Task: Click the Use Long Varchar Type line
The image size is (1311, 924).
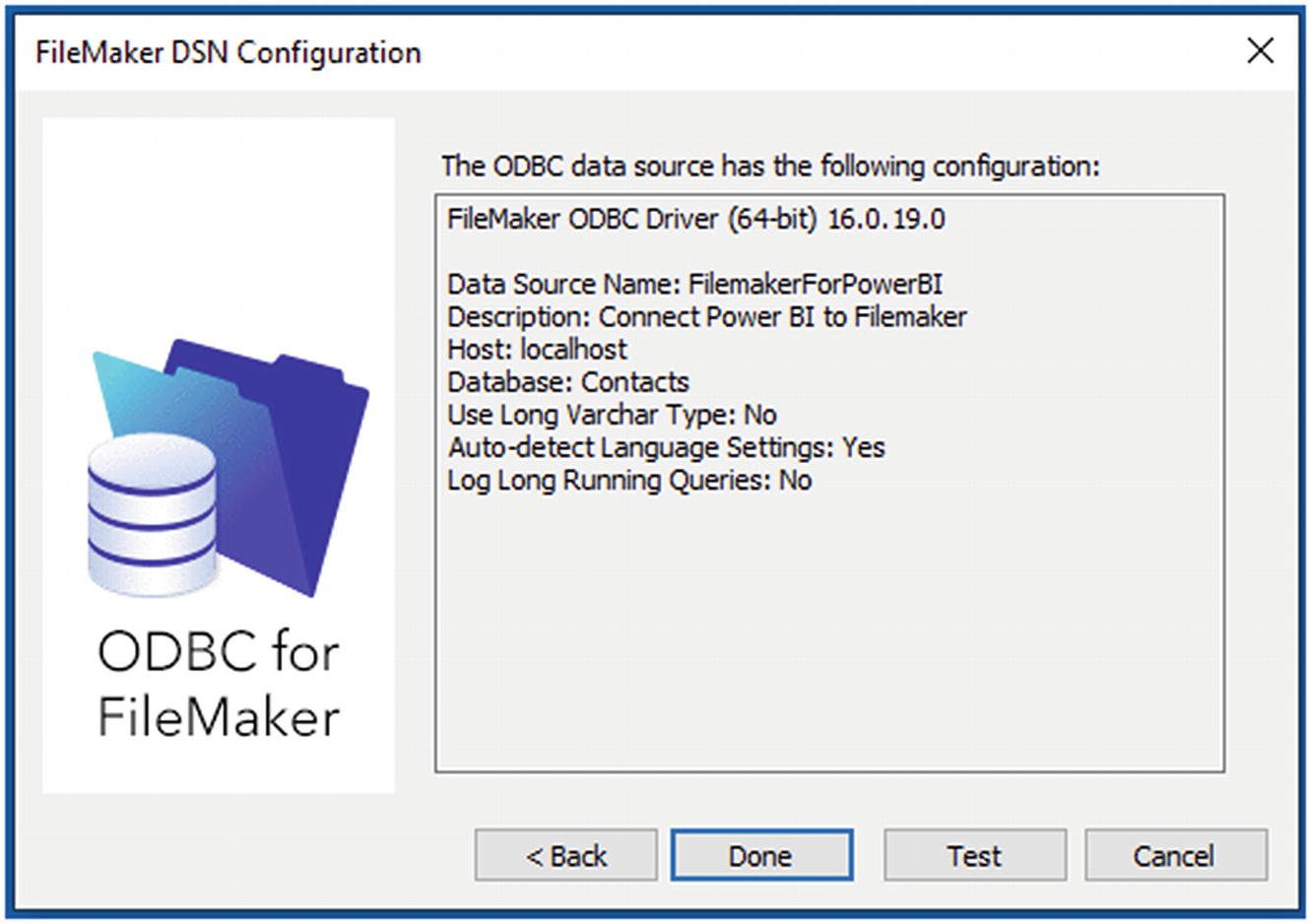Action: (612, 415)
